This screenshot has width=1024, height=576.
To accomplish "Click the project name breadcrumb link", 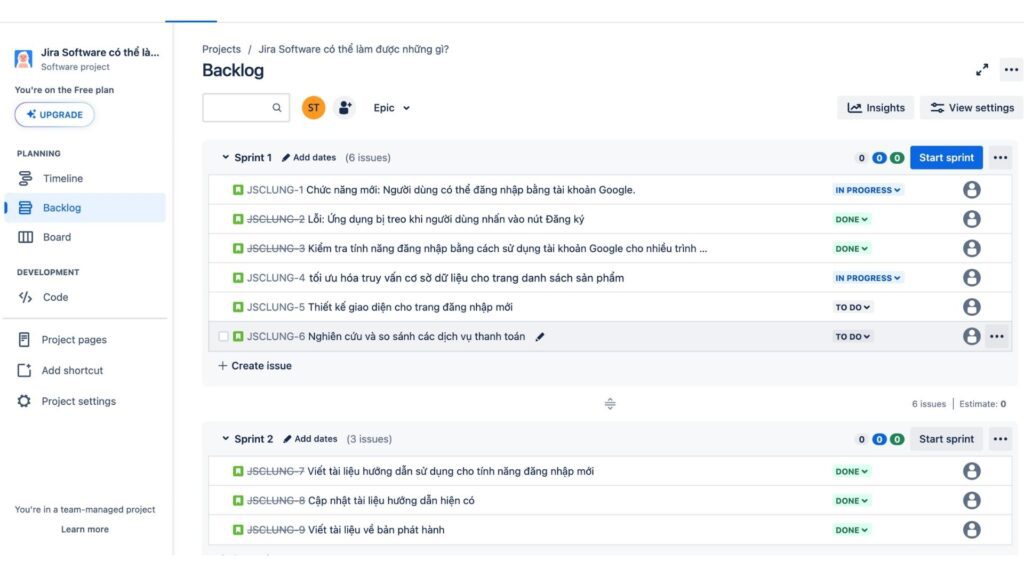I will [353, 49].
